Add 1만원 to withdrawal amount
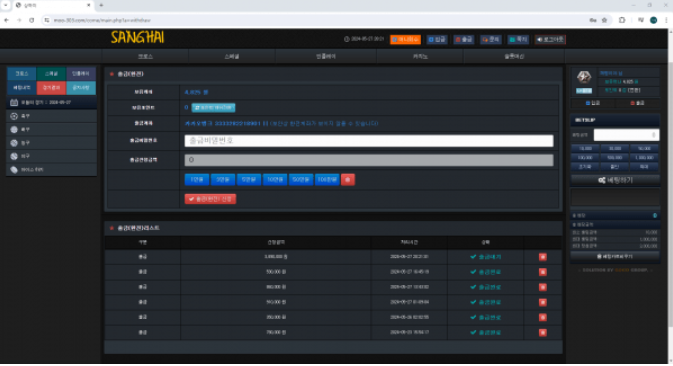The height and width of the screenshot is (366, 673). pos(197,179)
